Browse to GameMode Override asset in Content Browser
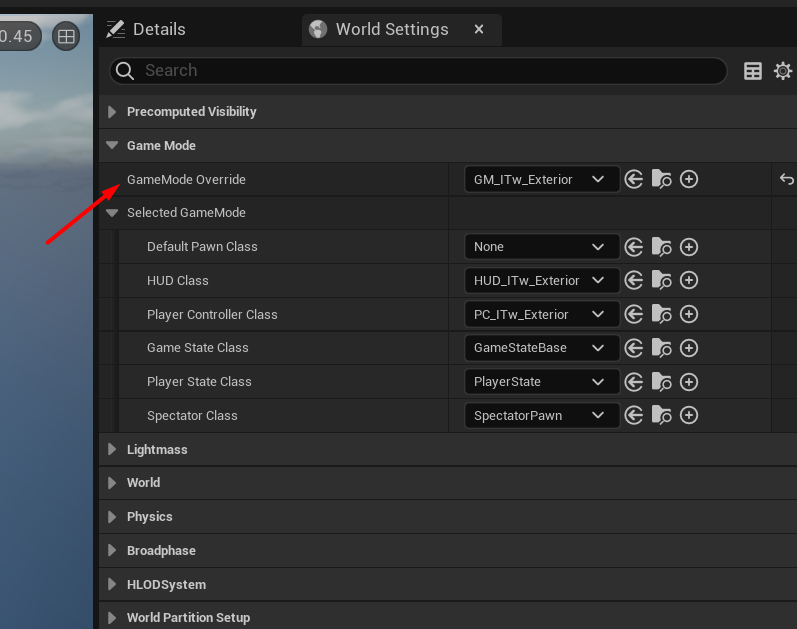This screenshot has width=797, height=629. [x=661, y=180]
